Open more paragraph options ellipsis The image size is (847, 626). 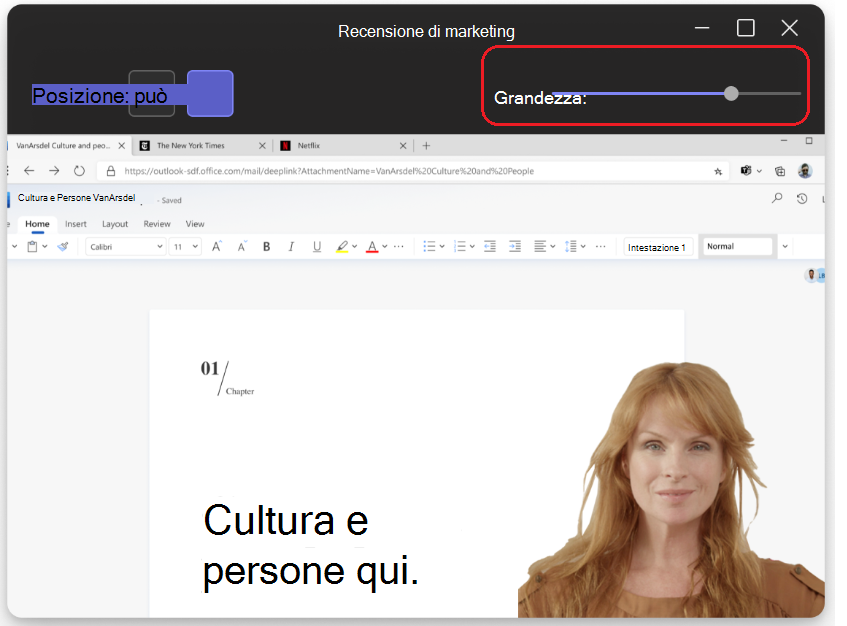pyautogui.click(x=600, y=246)
